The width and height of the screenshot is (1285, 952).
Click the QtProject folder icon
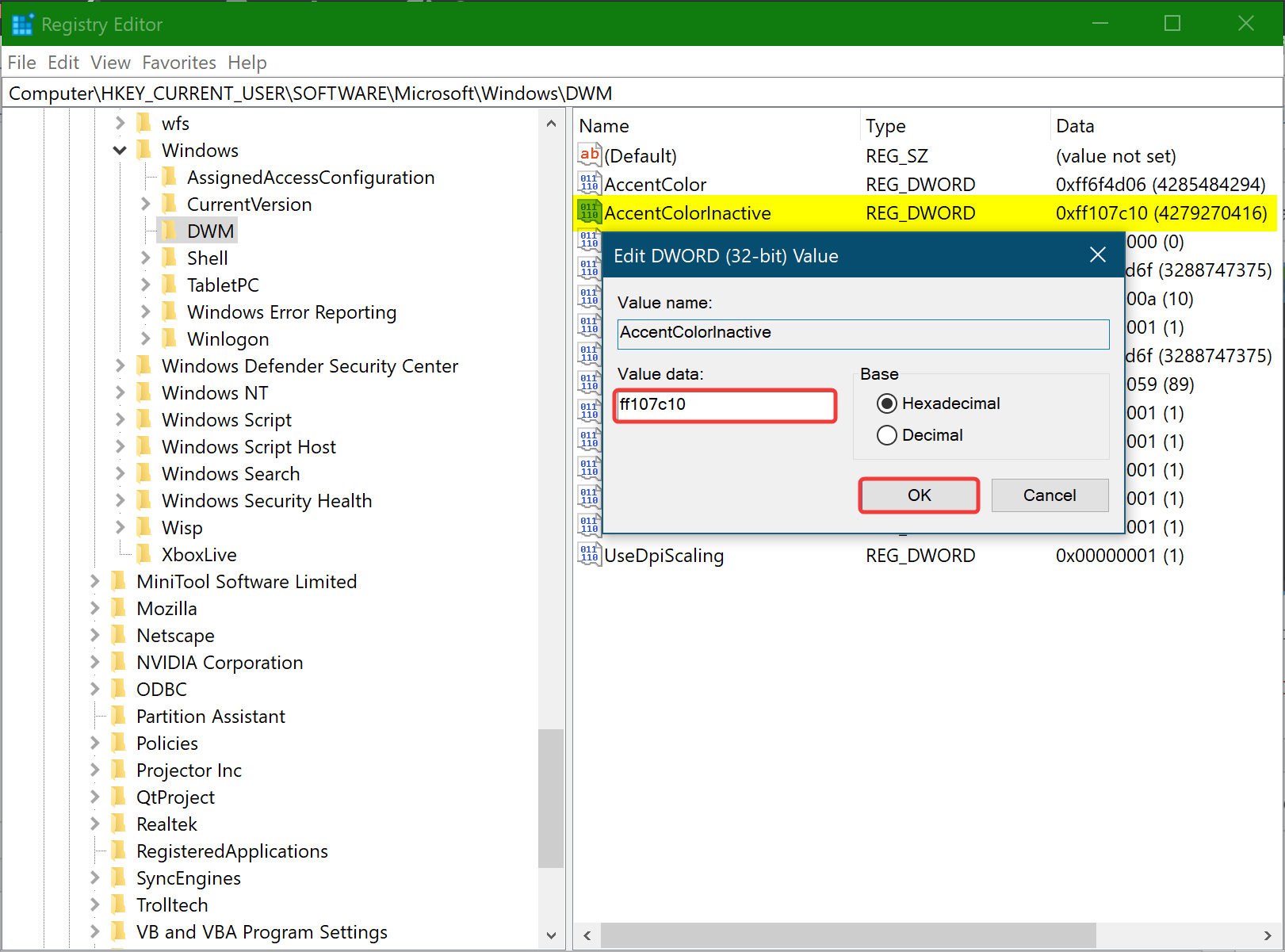(118, 797)
